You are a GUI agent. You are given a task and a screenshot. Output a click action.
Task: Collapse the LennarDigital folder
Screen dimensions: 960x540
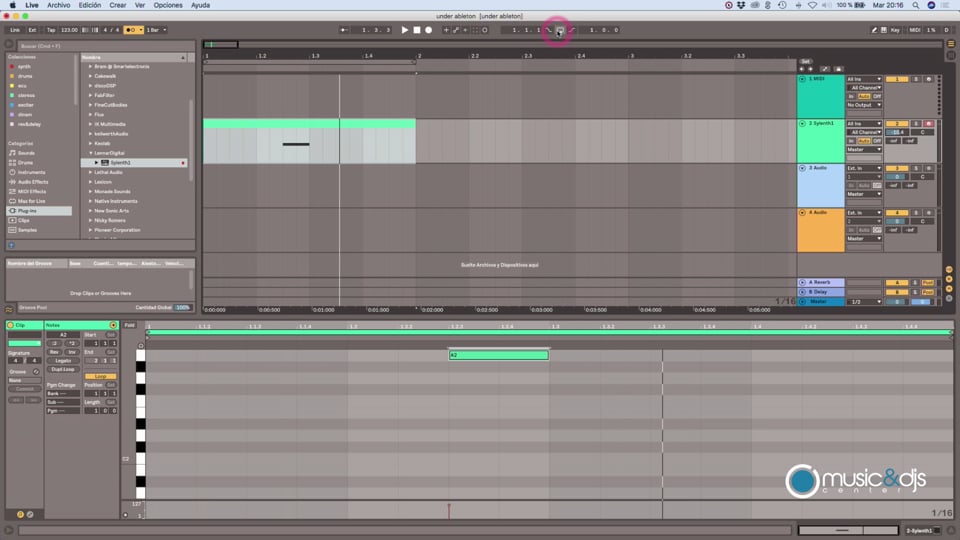point(91,153)
